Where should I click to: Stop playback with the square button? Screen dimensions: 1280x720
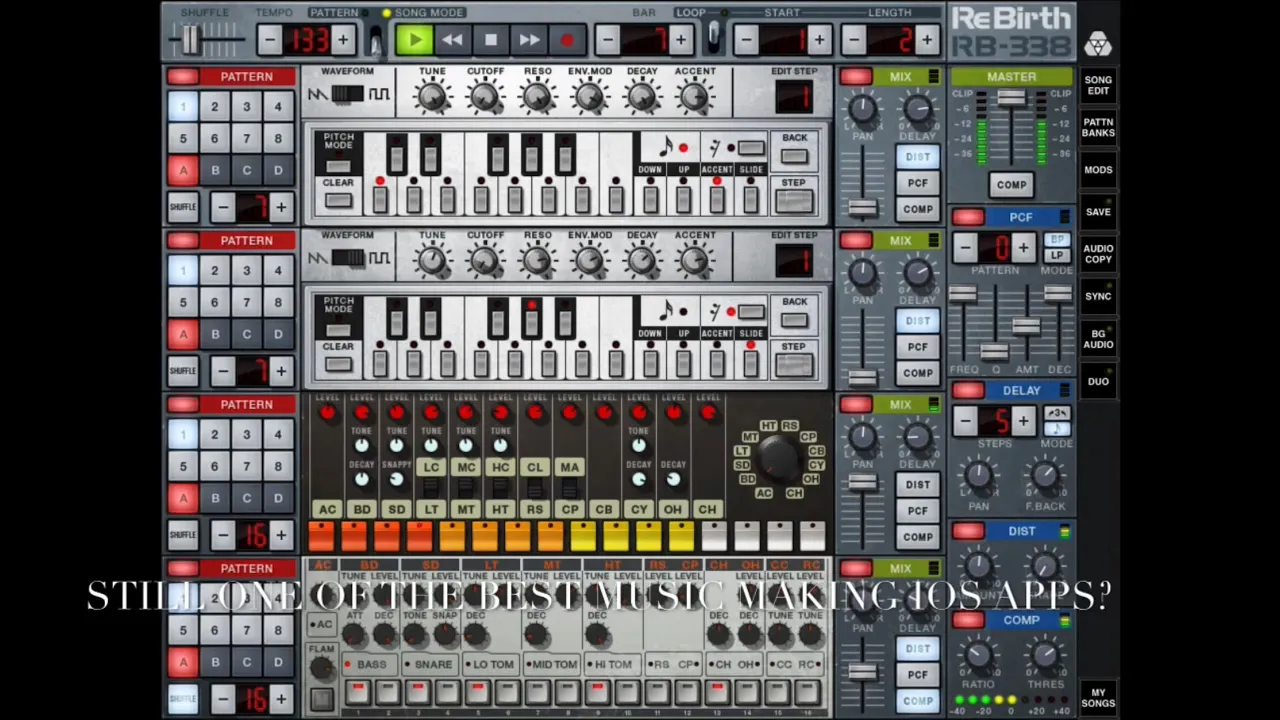pyautogui.click(x=490, y=40)
